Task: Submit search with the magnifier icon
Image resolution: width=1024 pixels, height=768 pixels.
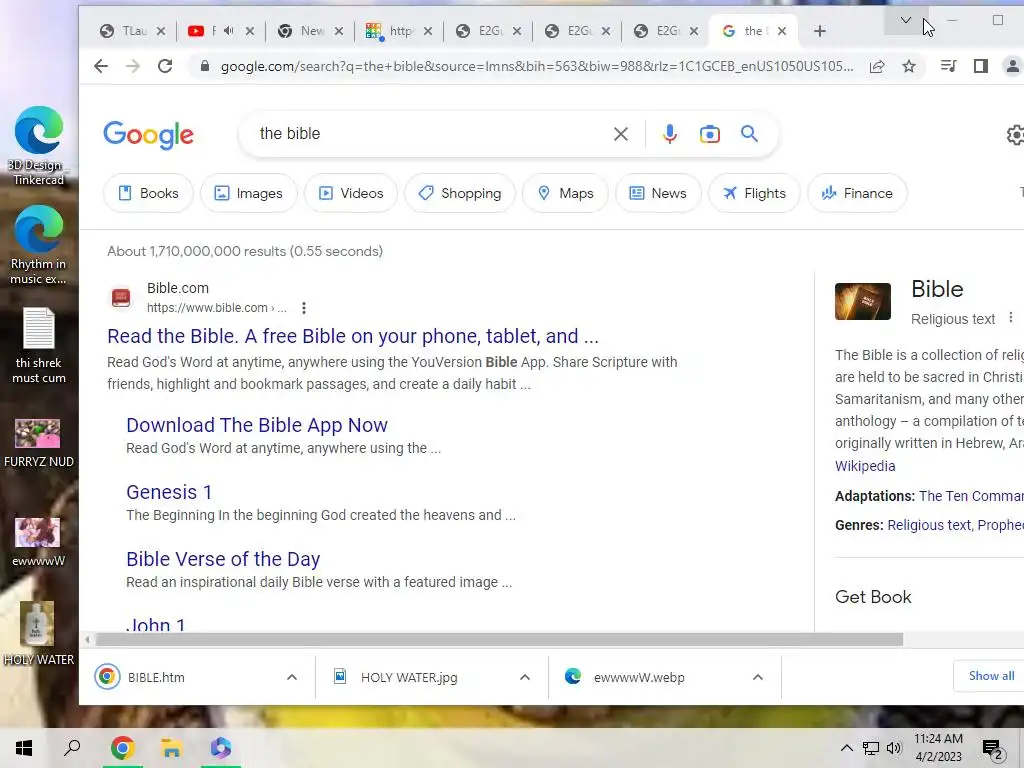Action: tap(749, 134)
